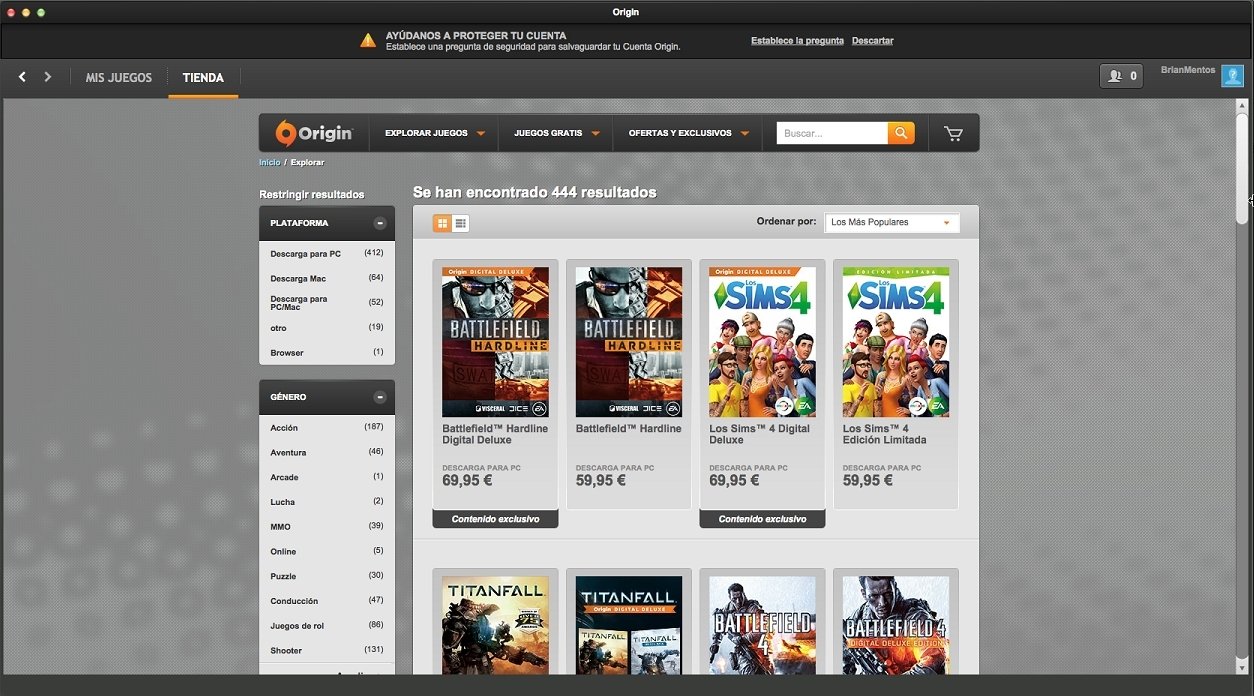Click in the Buscar search field
This screenshot has width=1254, height=696.
tap(832, 133)
